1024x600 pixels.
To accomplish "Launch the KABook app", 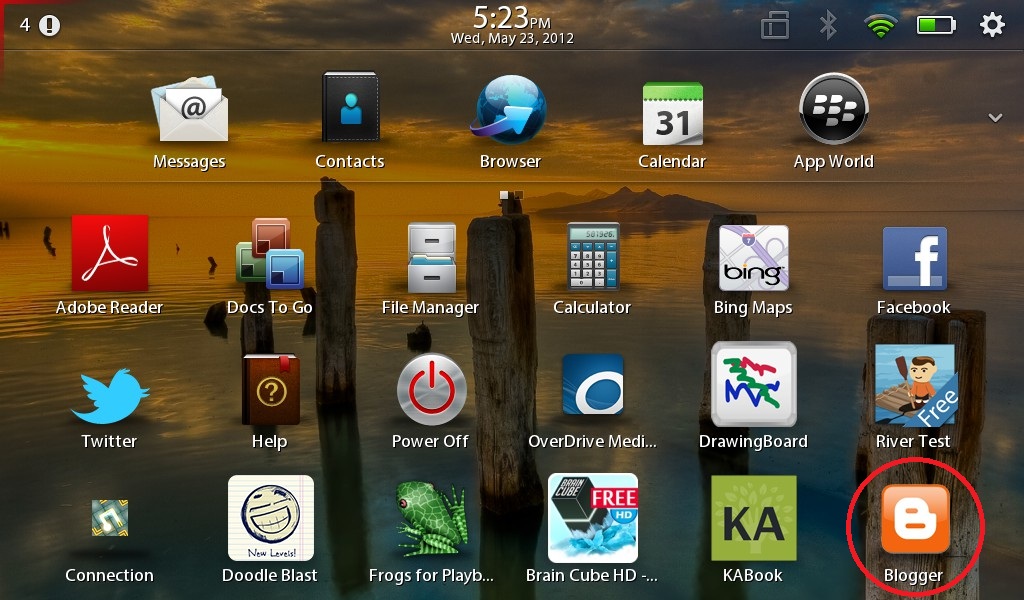I will (754, 518).
